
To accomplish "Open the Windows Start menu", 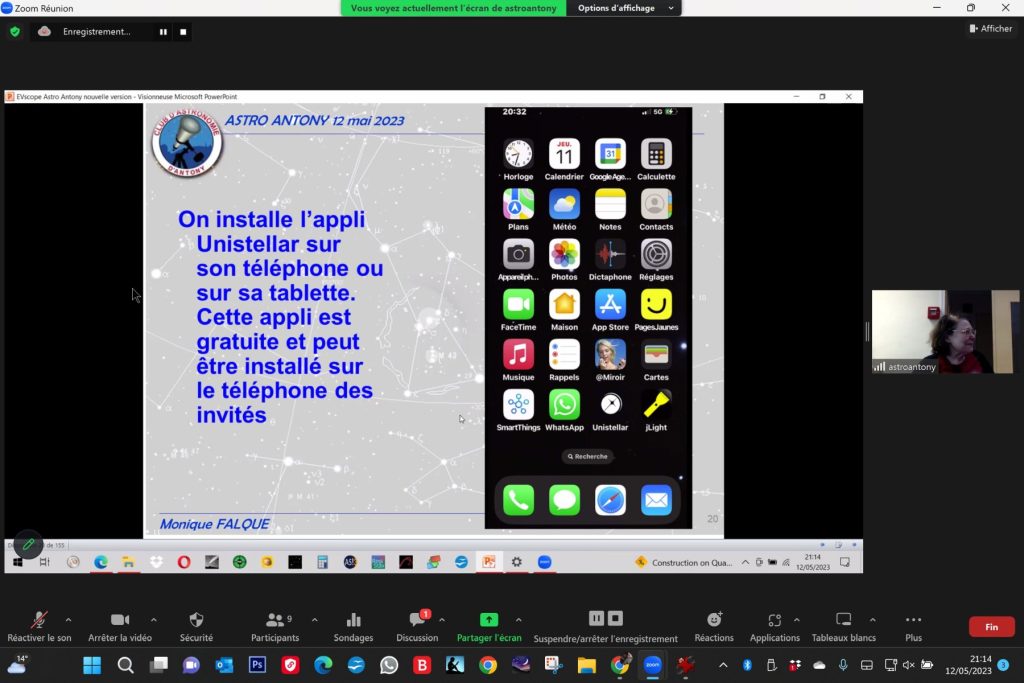I will (x=92, y=665).
